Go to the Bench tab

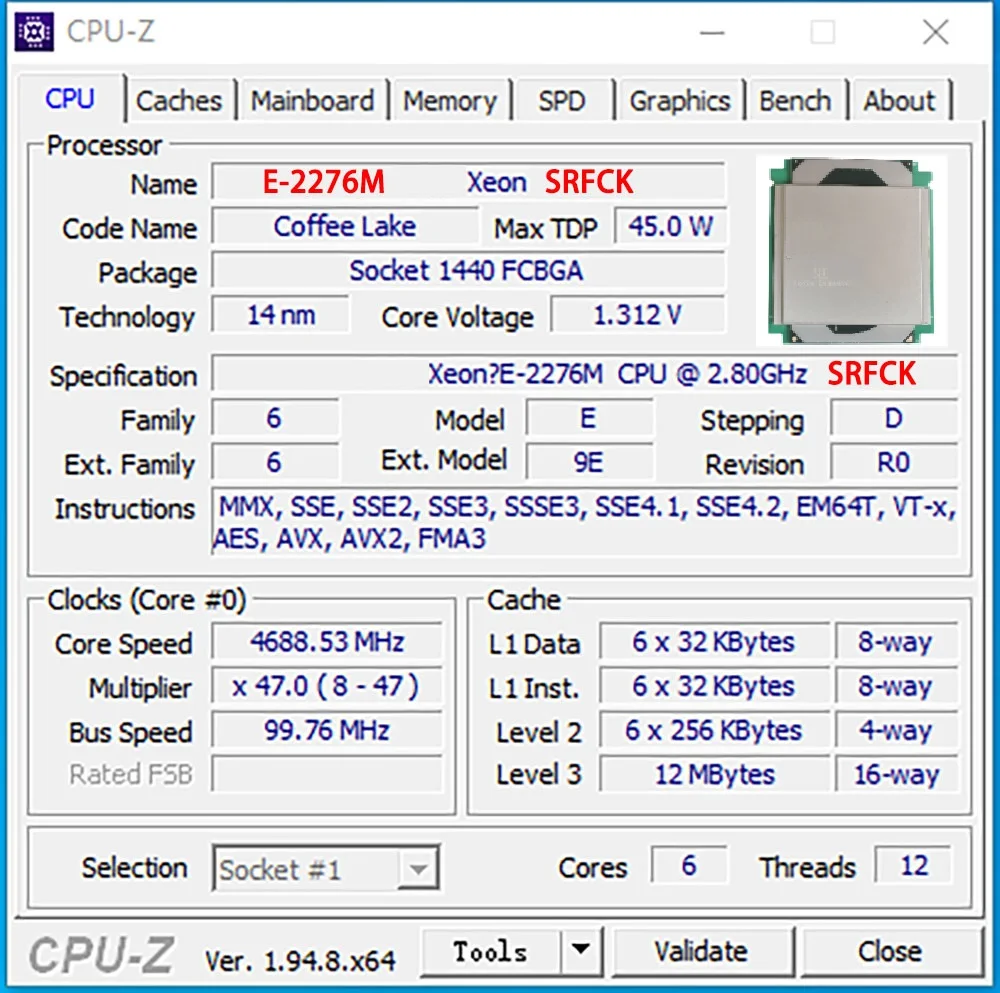click(x=796, y=100)
